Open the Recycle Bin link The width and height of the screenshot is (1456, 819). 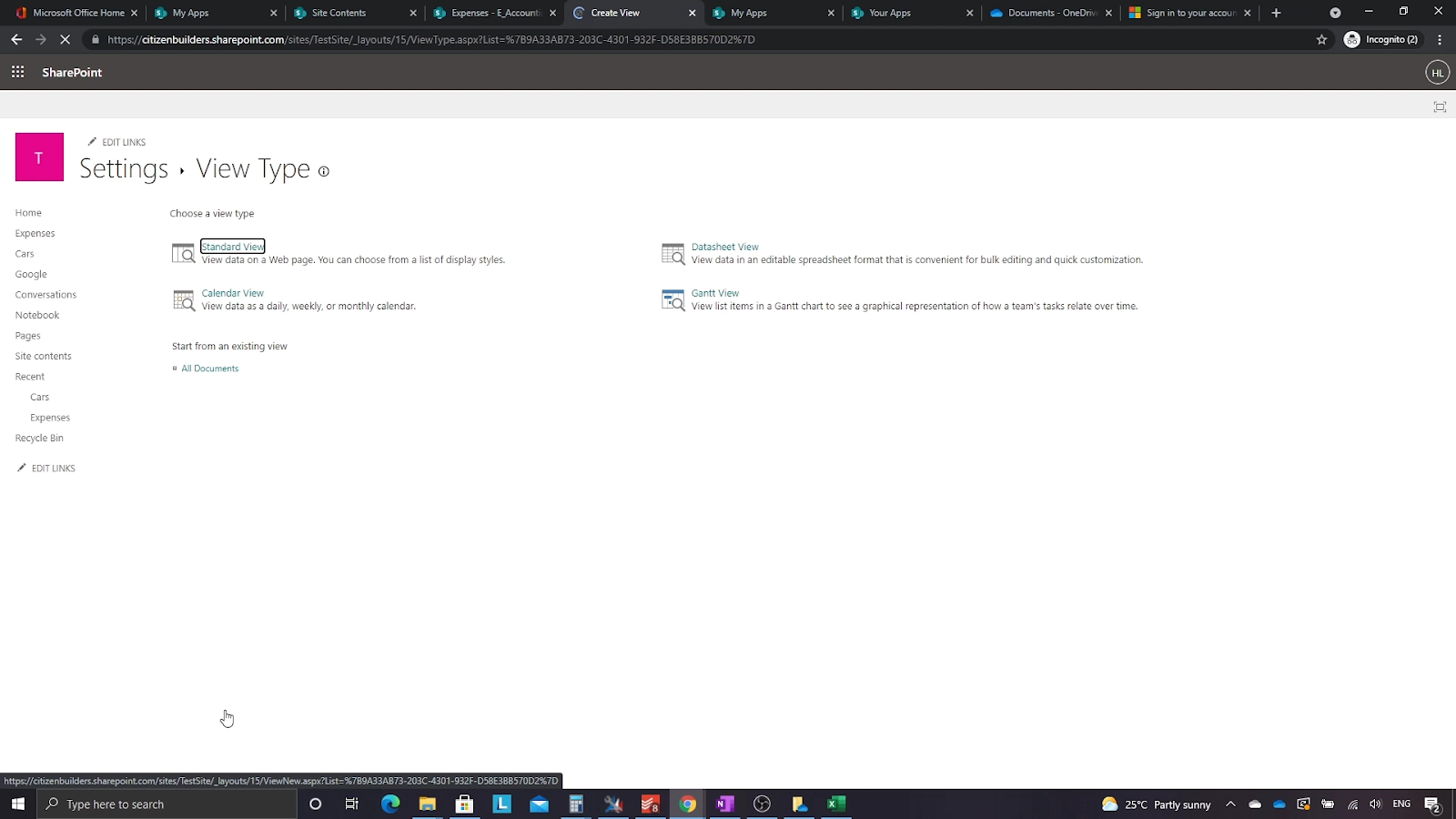click(x=39, y=438)
